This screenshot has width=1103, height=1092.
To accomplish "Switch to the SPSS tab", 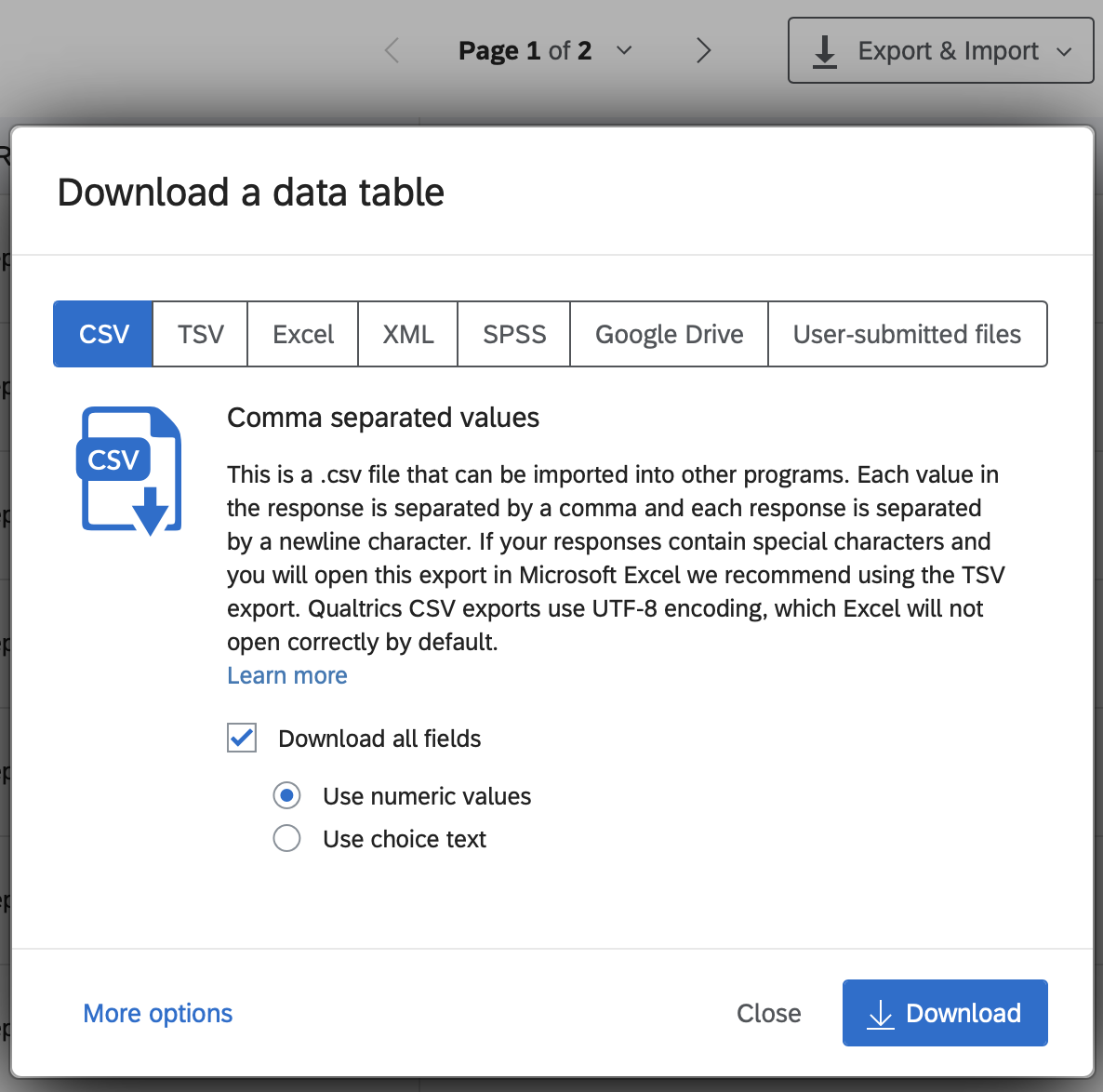I will click(514, 334).
